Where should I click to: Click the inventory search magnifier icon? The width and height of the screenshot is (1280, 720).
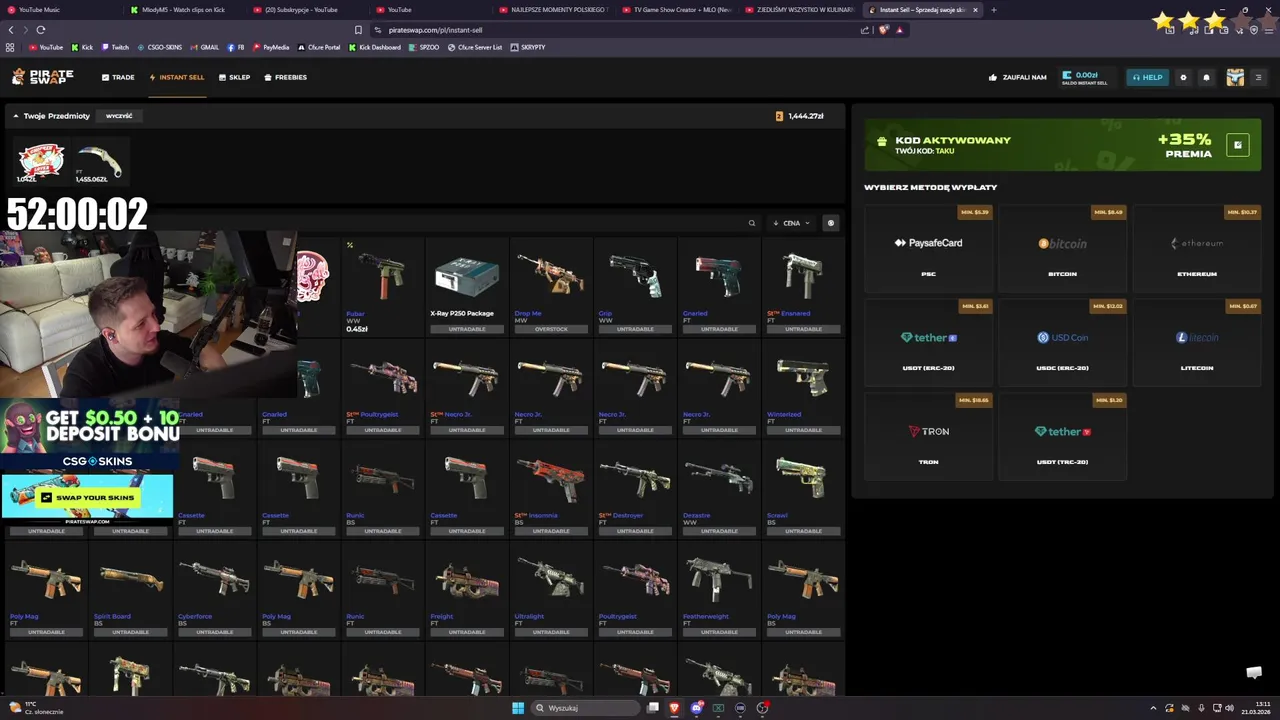point(752,223)
